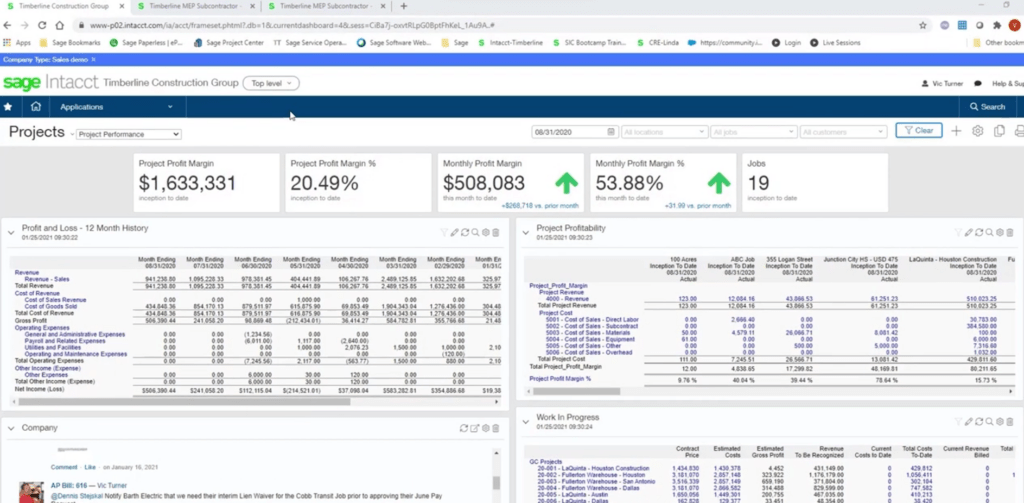Open the All jobs filter dropdown
The height and width of the screenshot is (503, 1024).
click(x=754, y=132)
